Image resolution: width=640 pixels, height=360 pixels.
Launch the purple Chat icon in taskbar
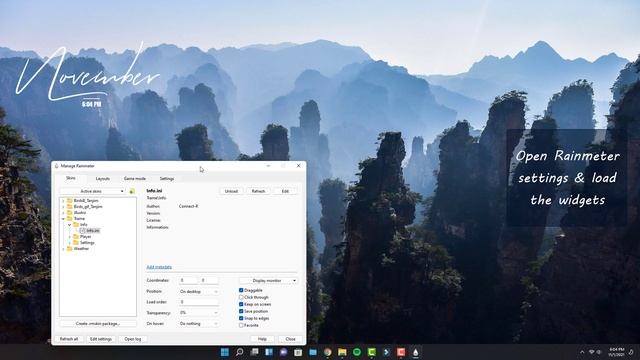[284, 352]
